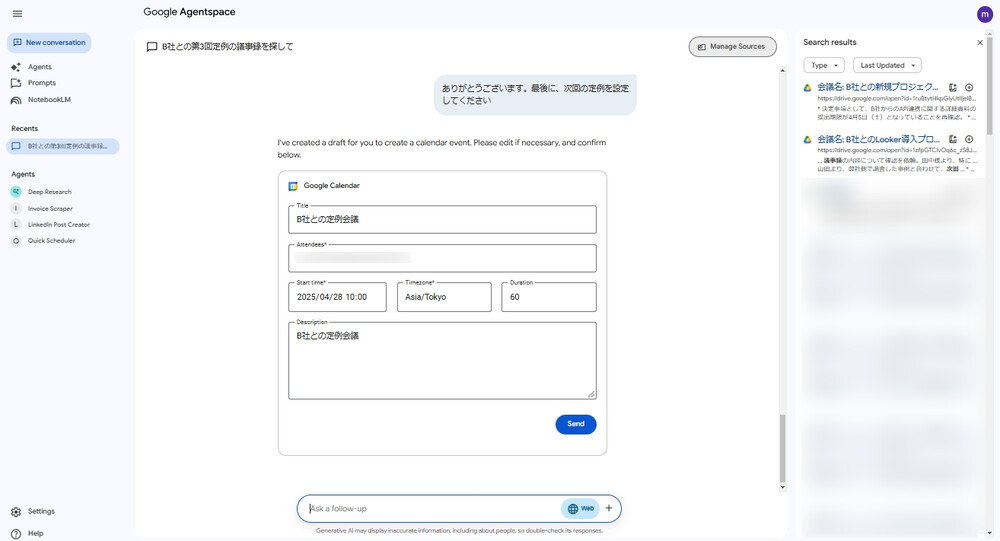
Task: Click the Duration field showing 60
Action: point(548,297)
